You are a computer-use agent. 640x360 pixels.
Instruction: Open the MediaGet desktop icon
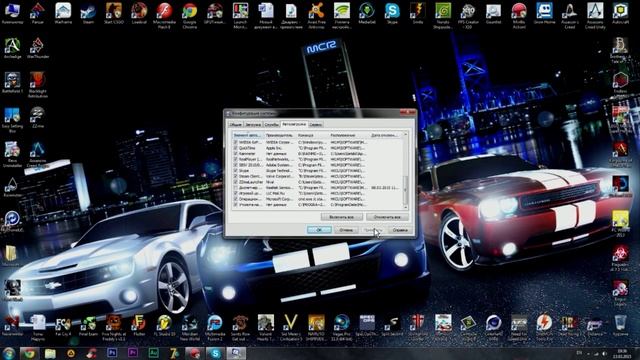click(367, 13)
